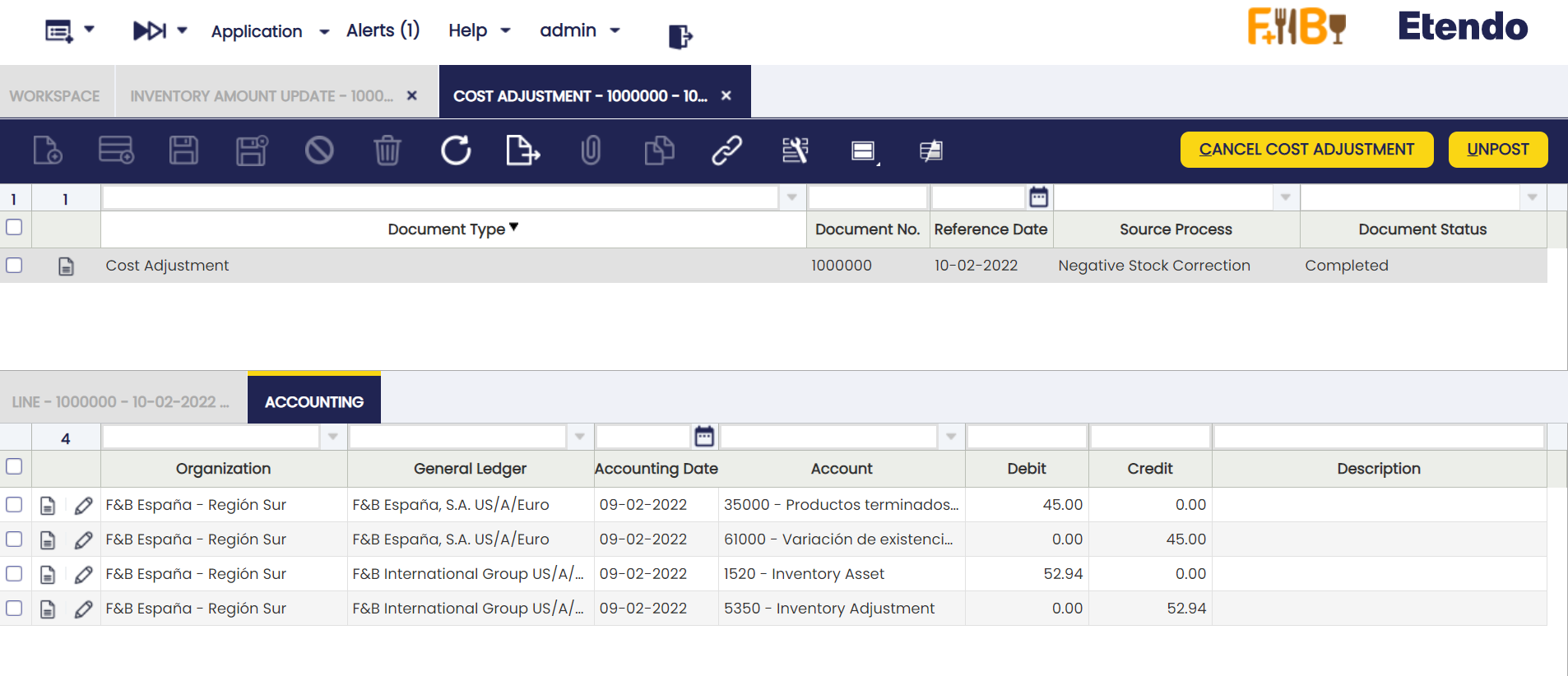The image size is (1568, 676).
Task: Click the Export to spreadsheet icon
Action: (x=522, y=150)
